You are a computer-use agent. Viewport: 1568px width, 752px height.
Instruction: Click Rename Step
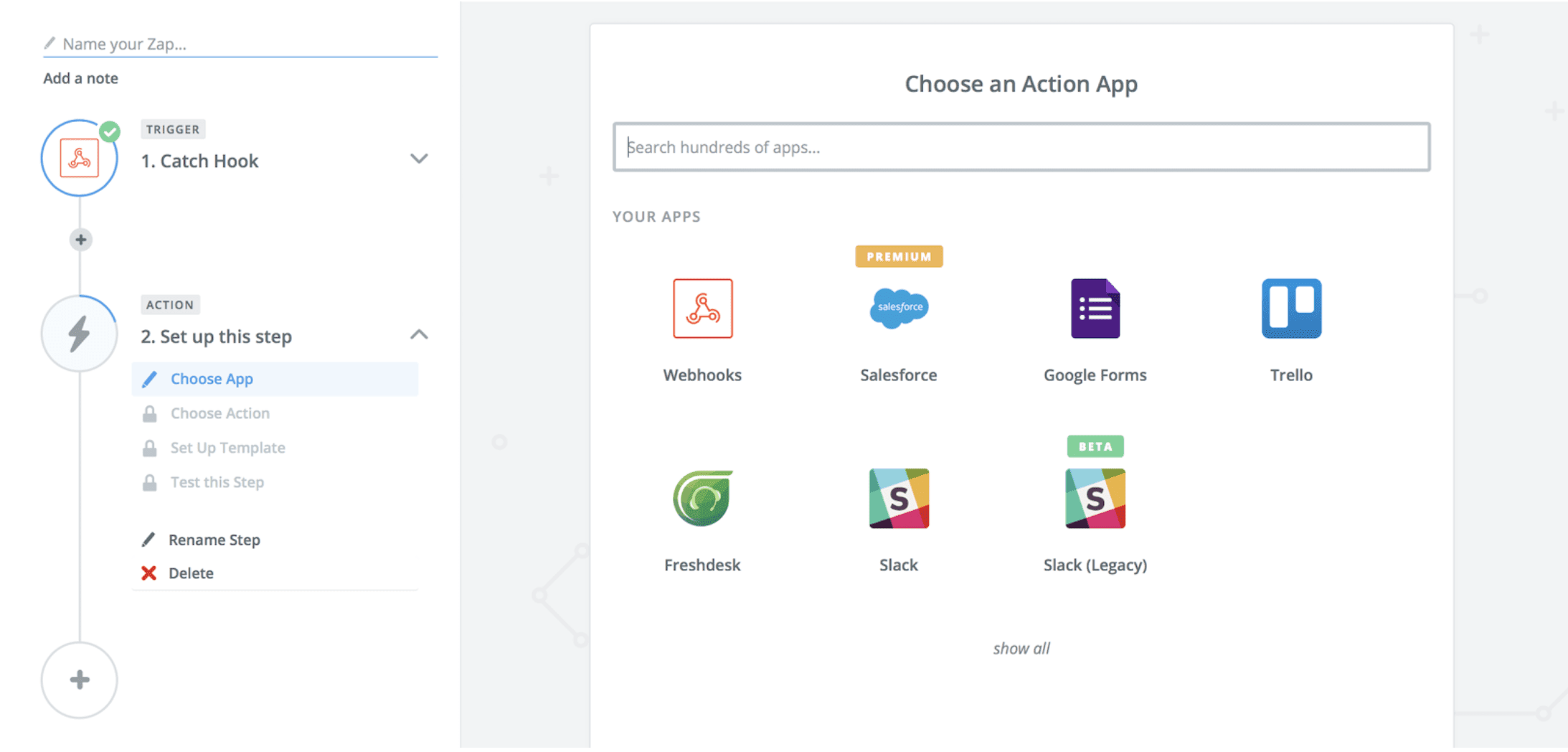214,540
